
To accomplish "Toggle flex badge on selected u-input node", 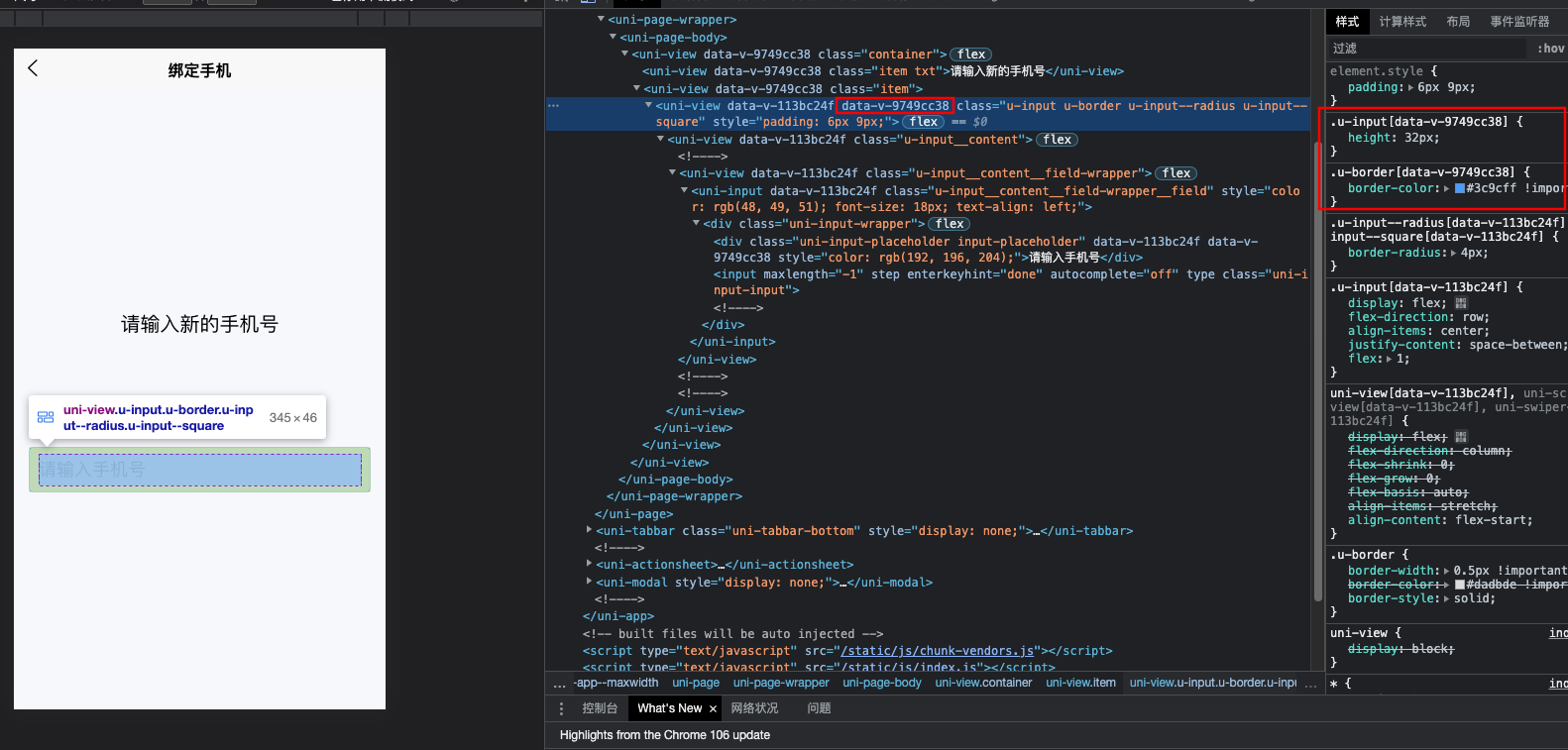I will point(924,122).
